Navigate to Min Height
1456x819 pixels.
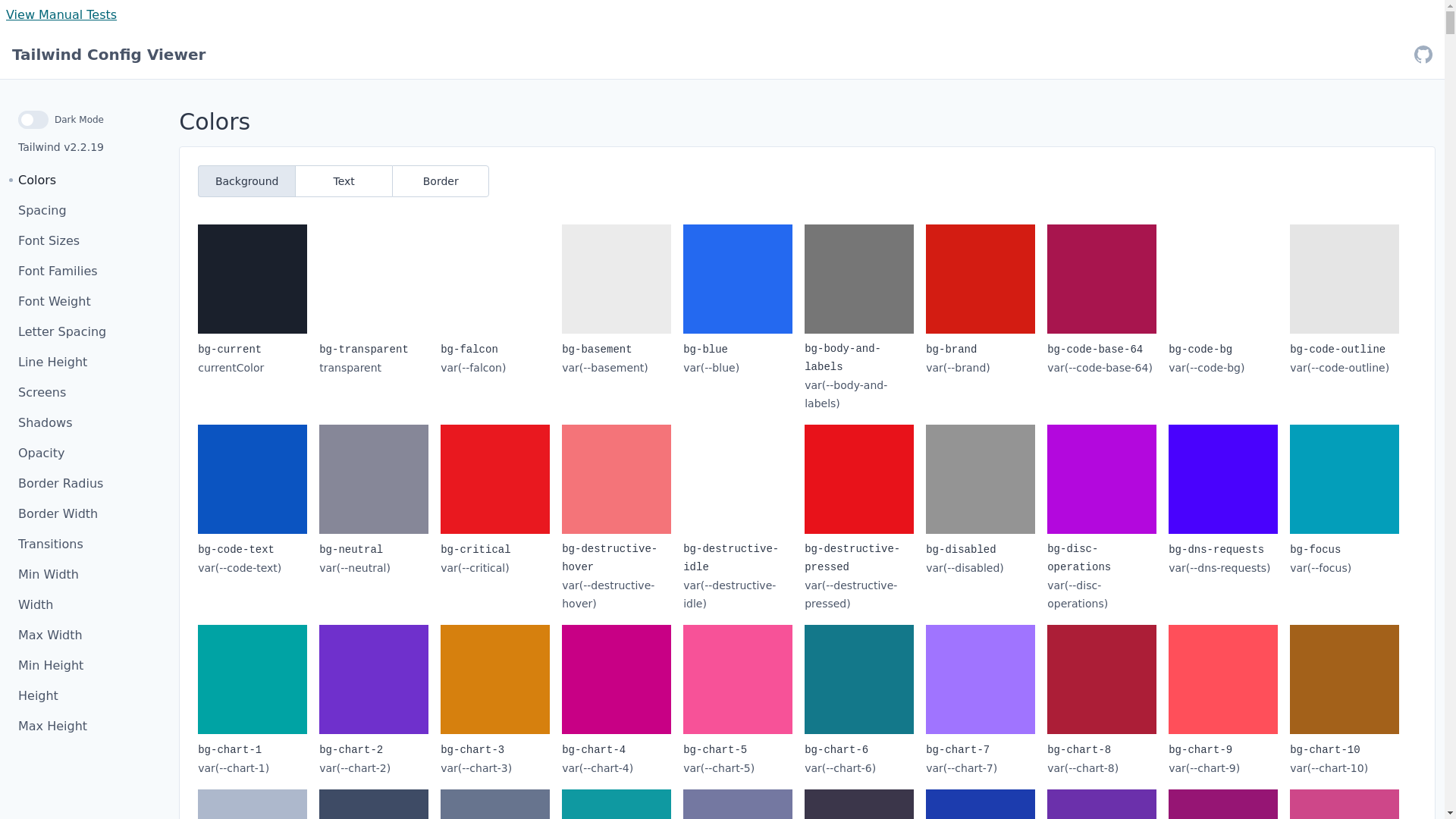(x=51, y=666)
